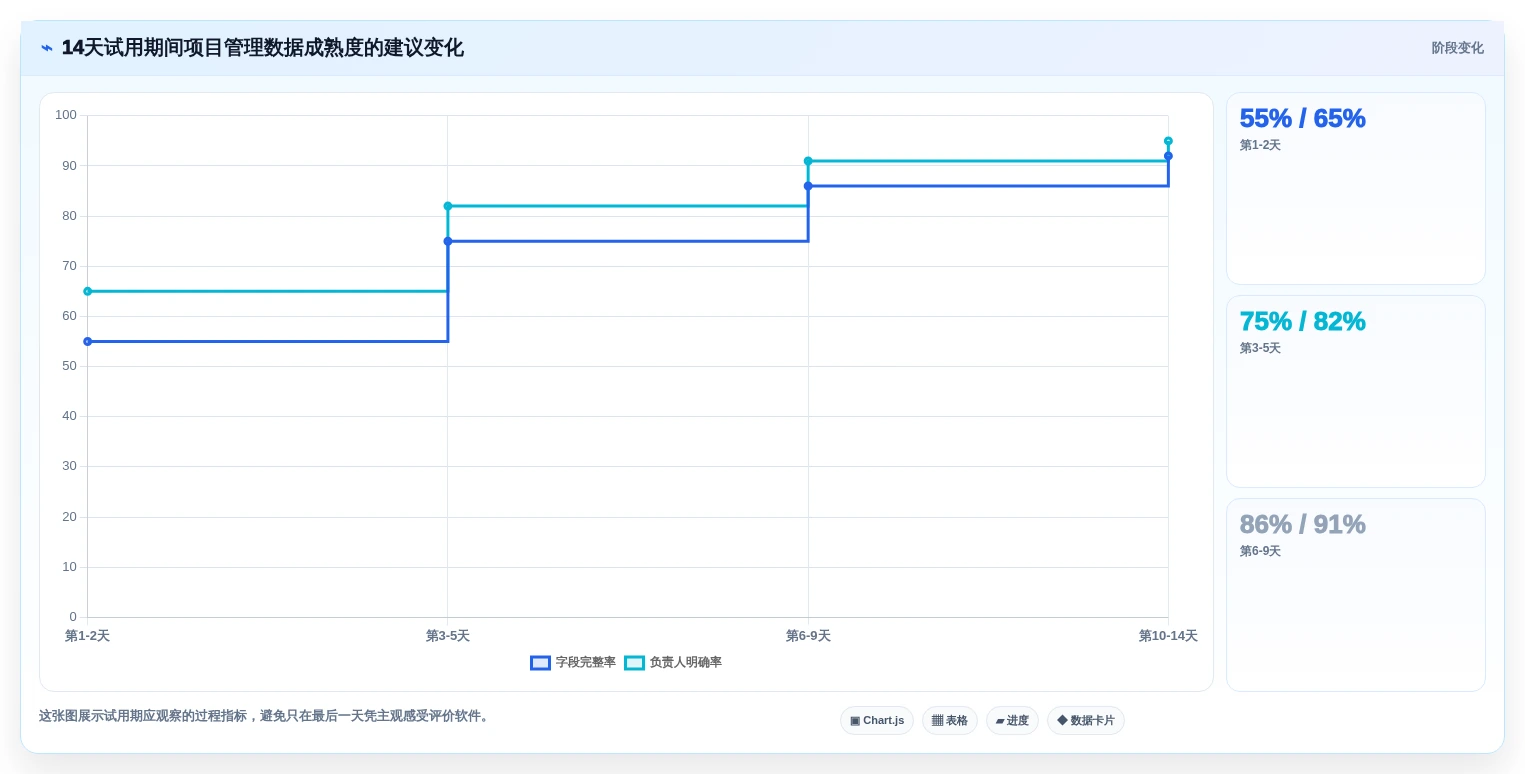This screenshot has width=1525, height=774.
Task: Select the 进度 tag
Action: click(1012, 720)
